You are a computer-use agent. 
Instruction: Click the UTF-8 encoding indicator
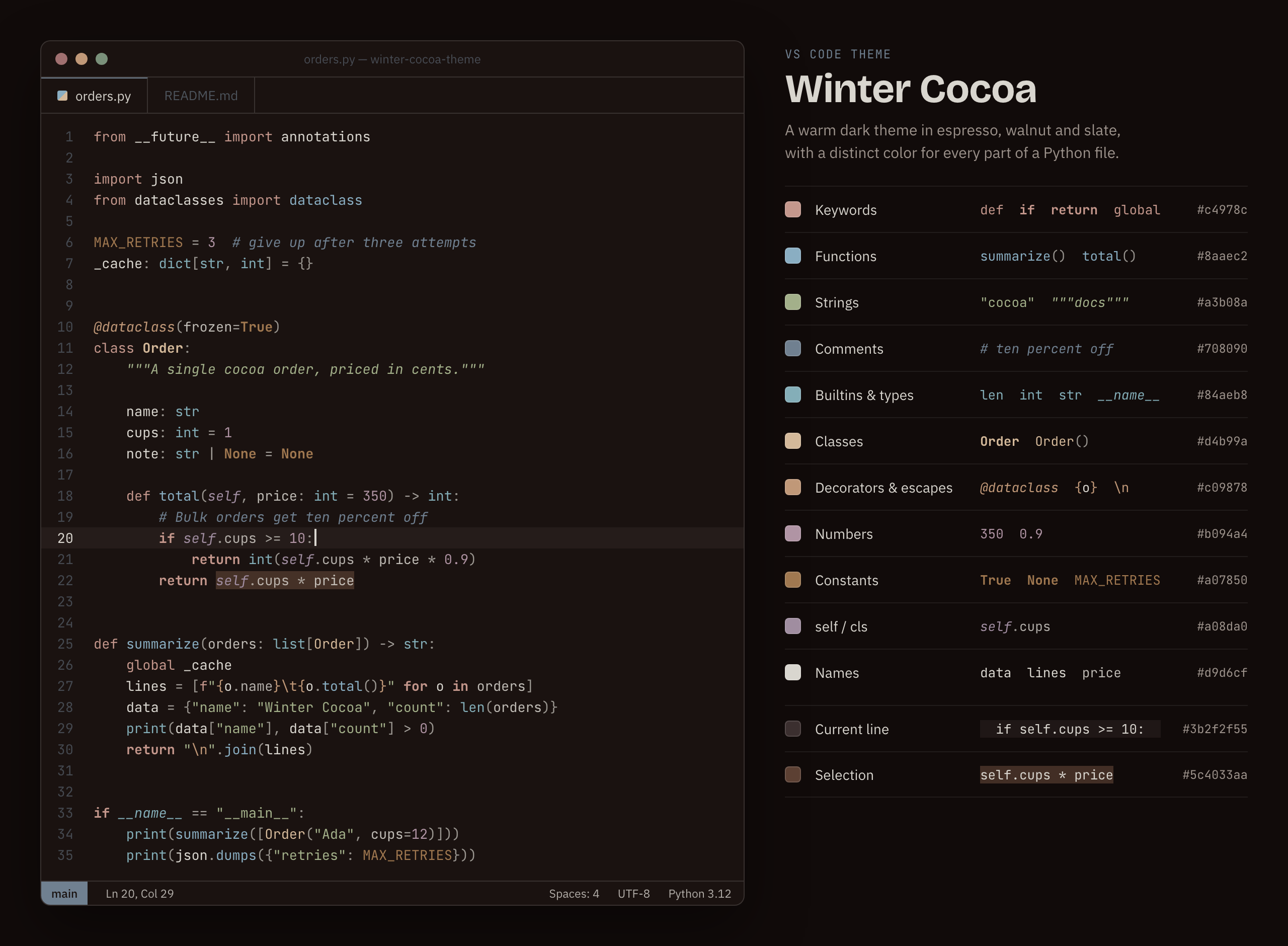coord(634,893)
